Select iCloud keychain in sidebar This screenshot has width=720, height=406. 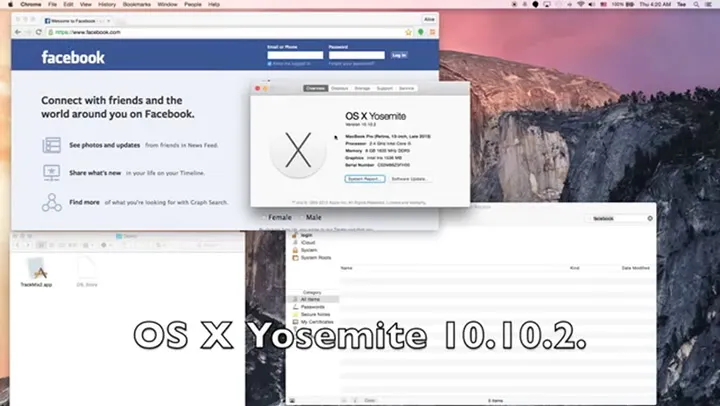[308, 242]
